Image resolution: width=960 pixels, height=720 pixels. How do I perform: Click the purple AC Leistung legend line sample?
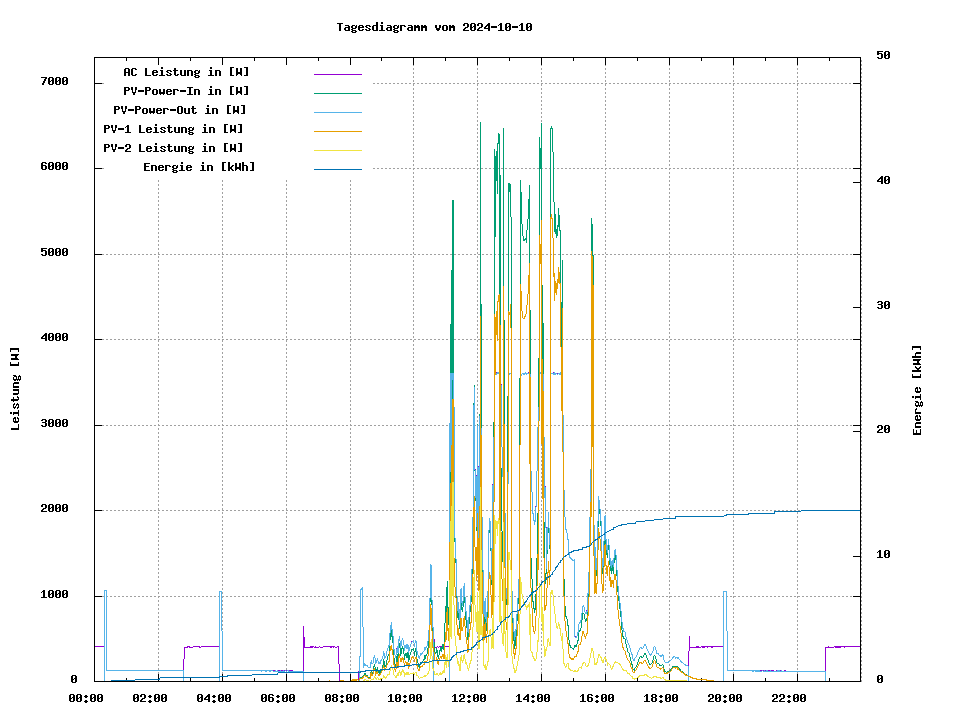(x=337, y=74)
